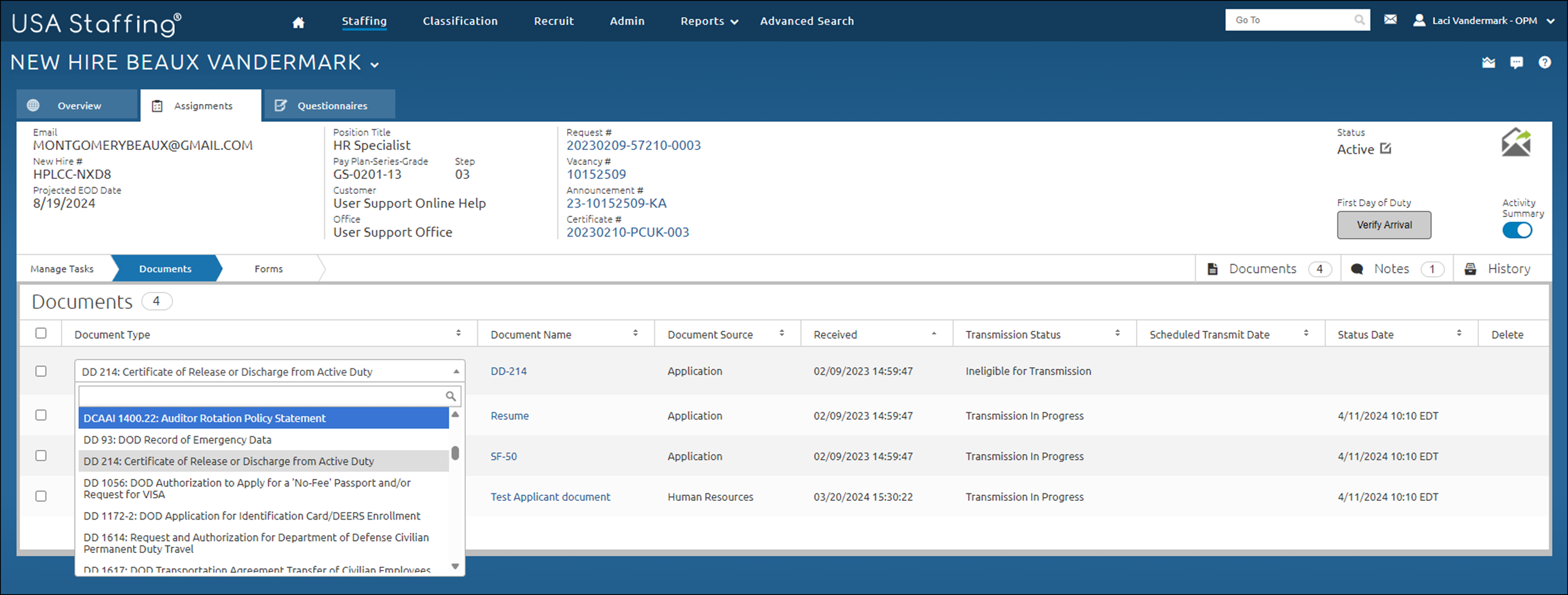Image resolution: width=1568 pixels, height=595 pixels.
Task: Click the Notes speech bubble icon
Action: pyautogui.click(x=1357, y=269)
